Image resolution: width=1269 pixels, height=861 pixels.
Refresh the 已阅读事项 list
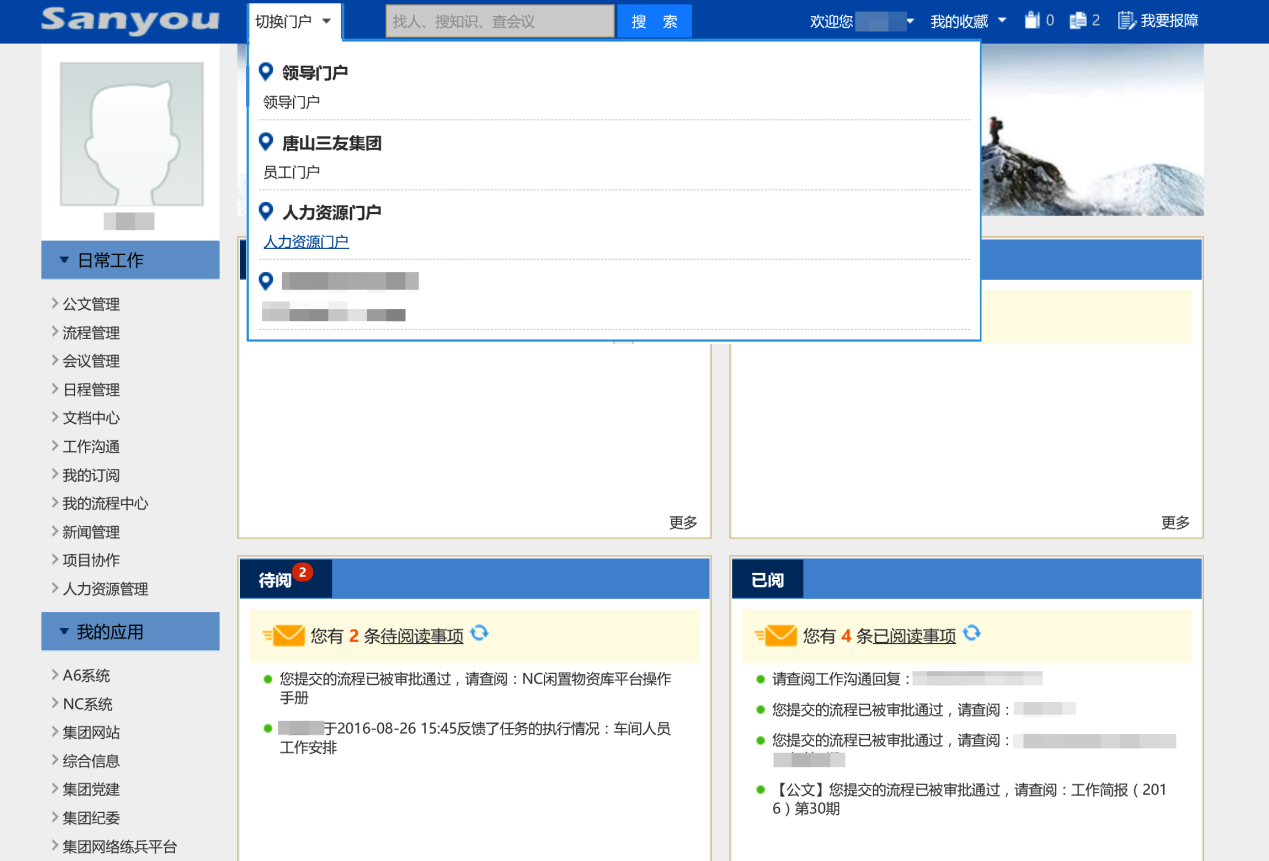972,633
